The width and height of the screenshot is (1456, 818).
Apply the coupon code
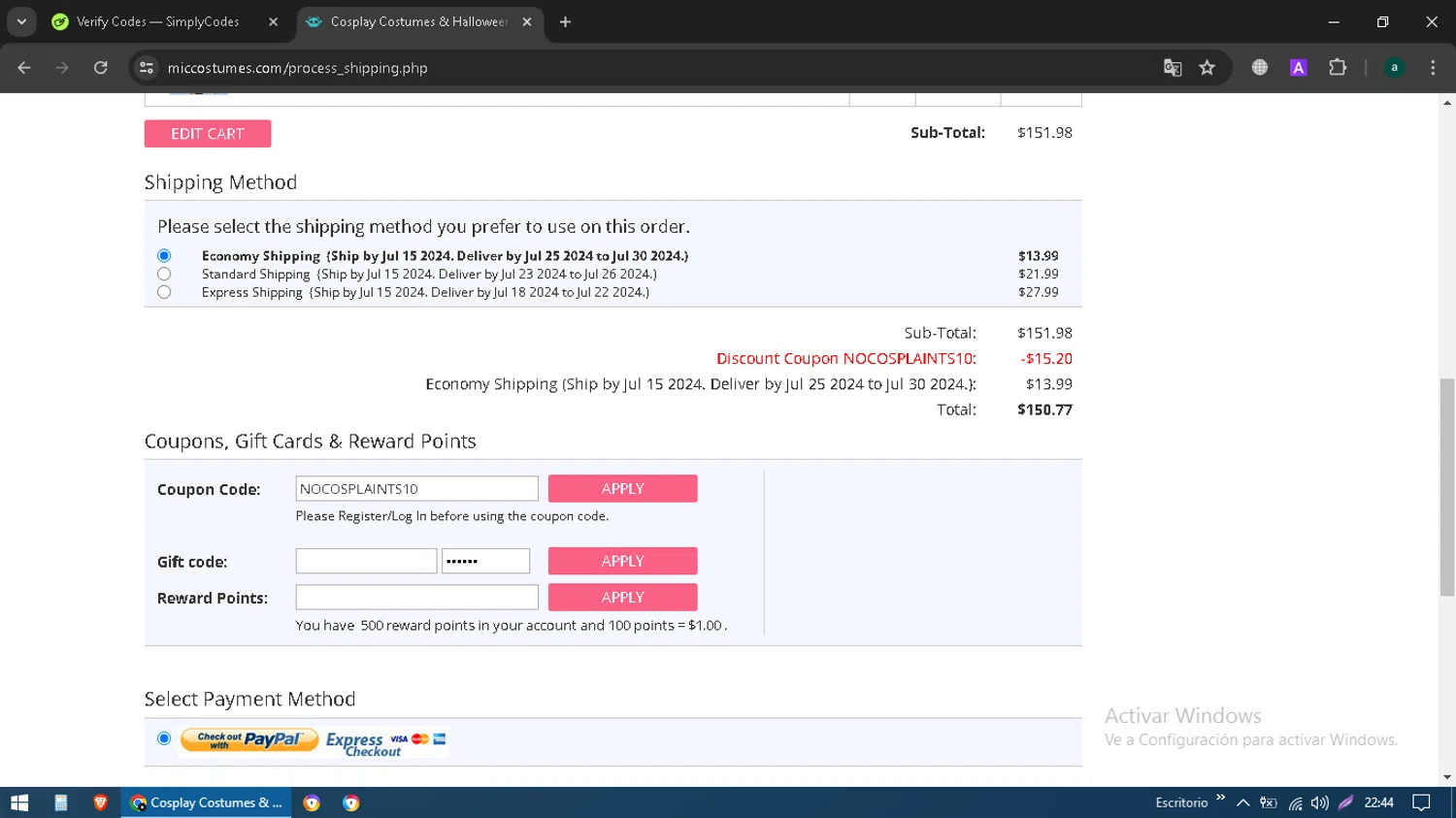(622, 489)
